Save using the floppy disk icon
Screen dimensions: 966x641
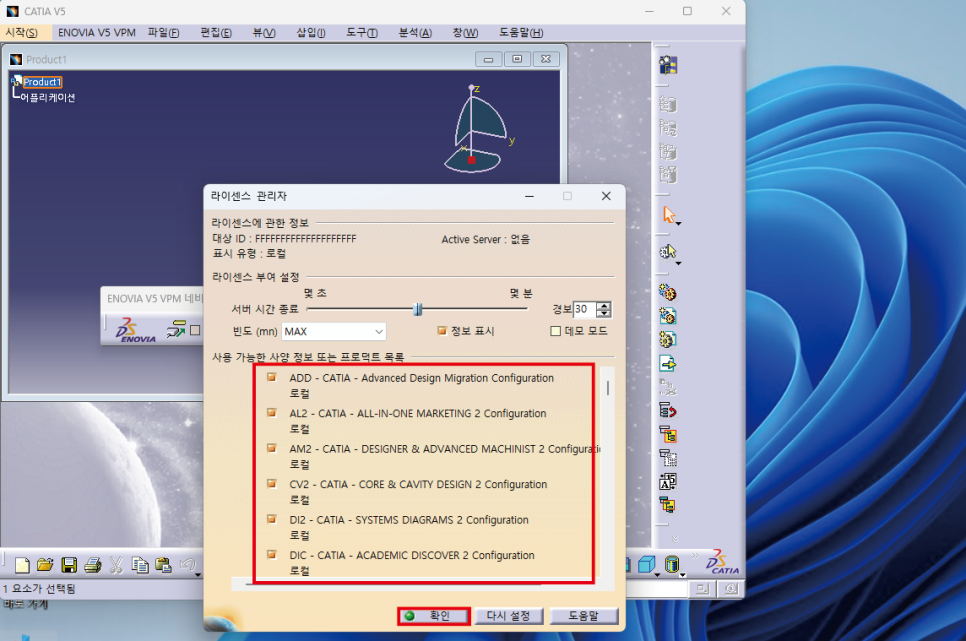pos(69,565)
